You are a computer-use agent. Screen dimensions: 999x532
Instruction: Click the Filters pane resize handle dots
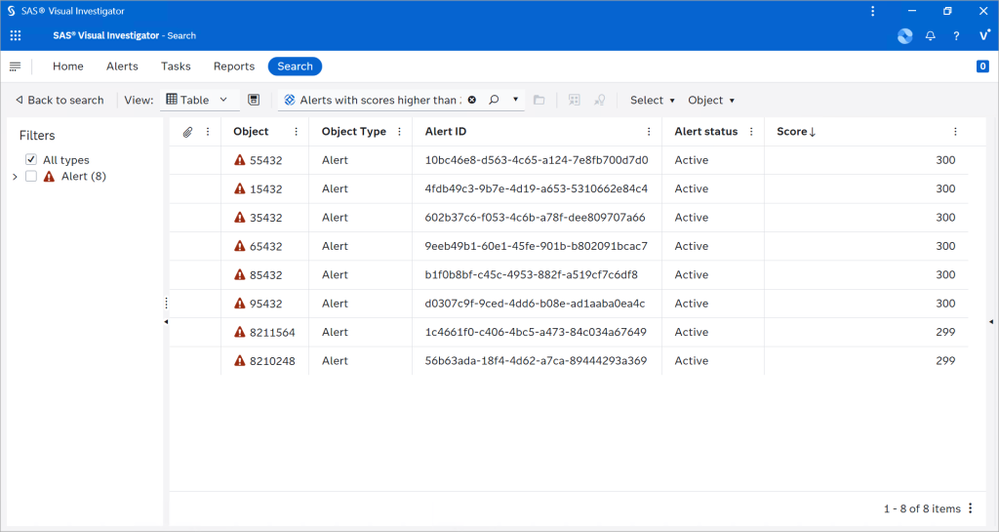click(x=166, y=303)
